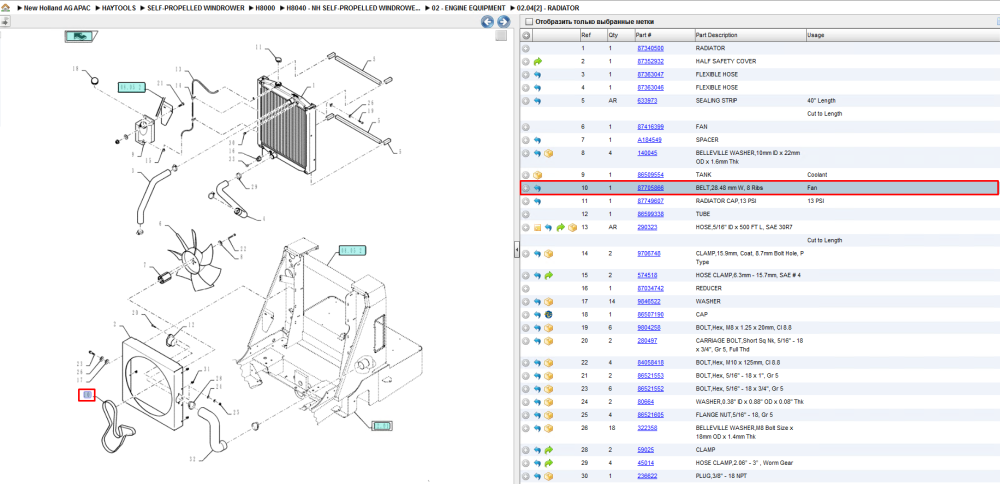Select all parts via the header round button
Viewport: 1000px width, 484px height.
526,36
